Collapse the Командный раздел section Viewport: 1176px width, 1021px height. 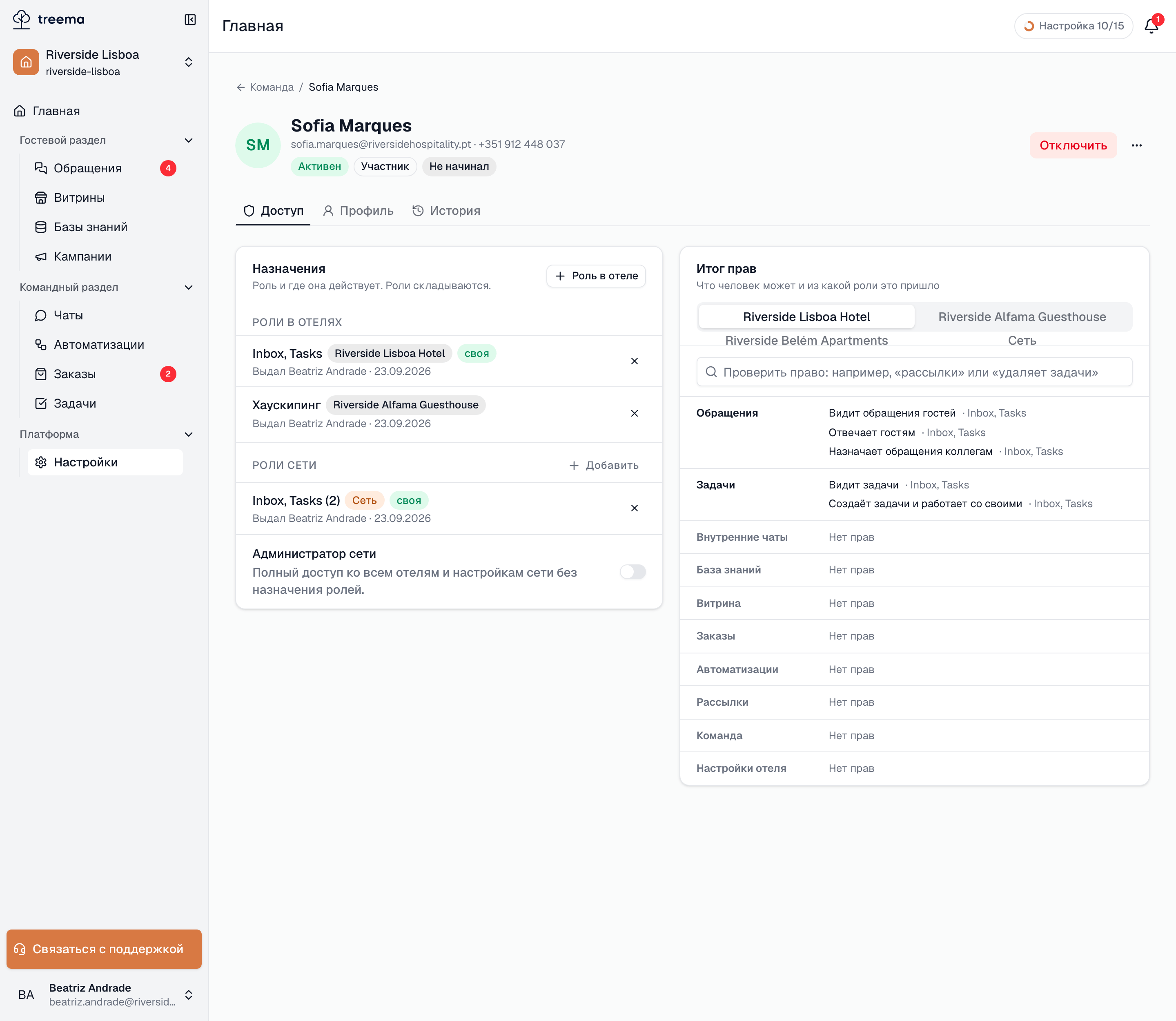click(x=189, y=287)
